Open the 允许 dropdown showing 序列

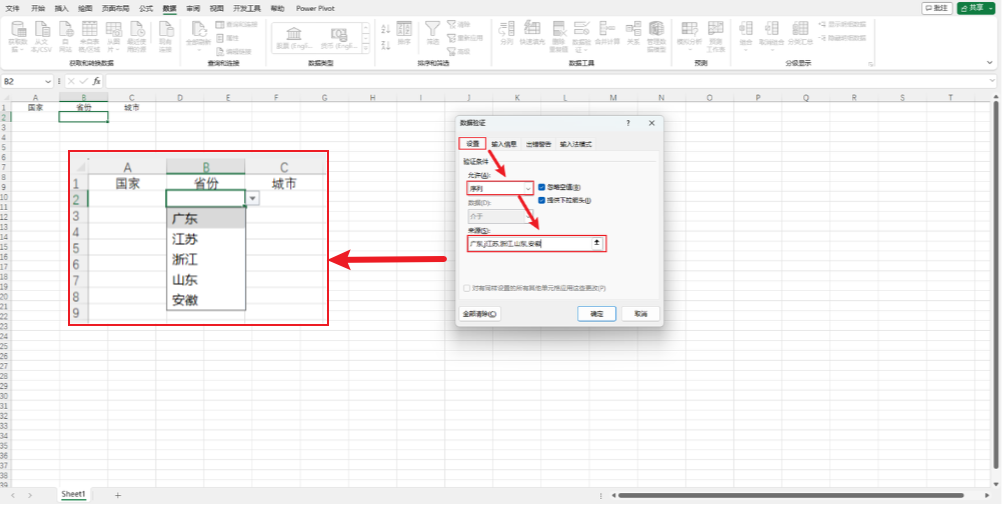(x=500, y=188)
